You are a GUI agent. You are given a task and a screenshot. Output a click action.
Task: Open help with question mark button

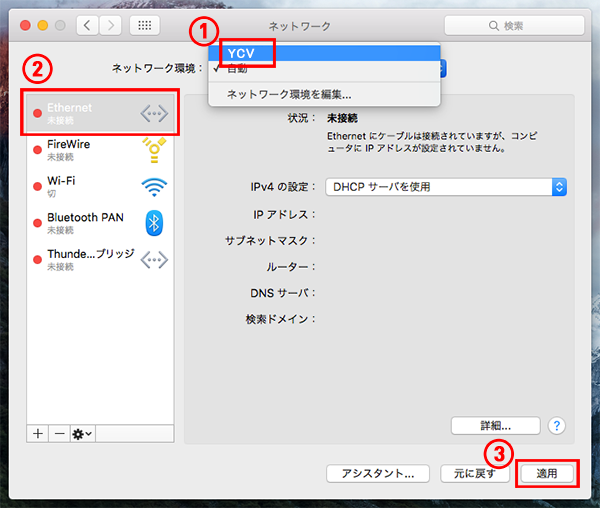557,425
